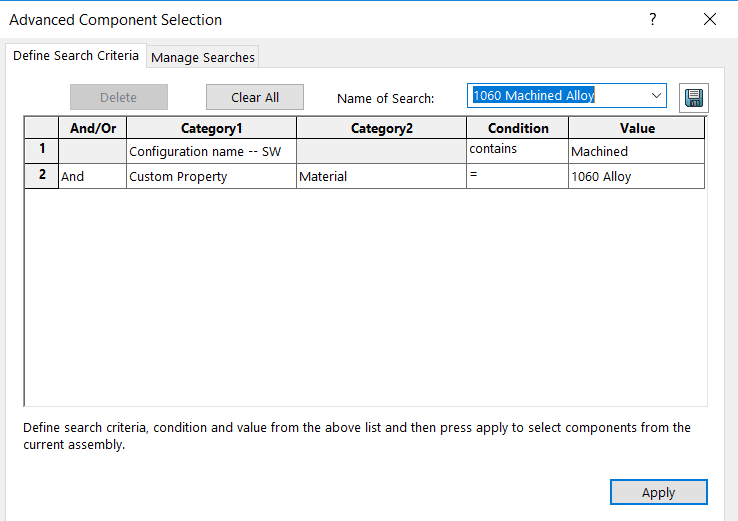Open the contains condition cell
The image size is (738, 521).
[x=517, y=151]
